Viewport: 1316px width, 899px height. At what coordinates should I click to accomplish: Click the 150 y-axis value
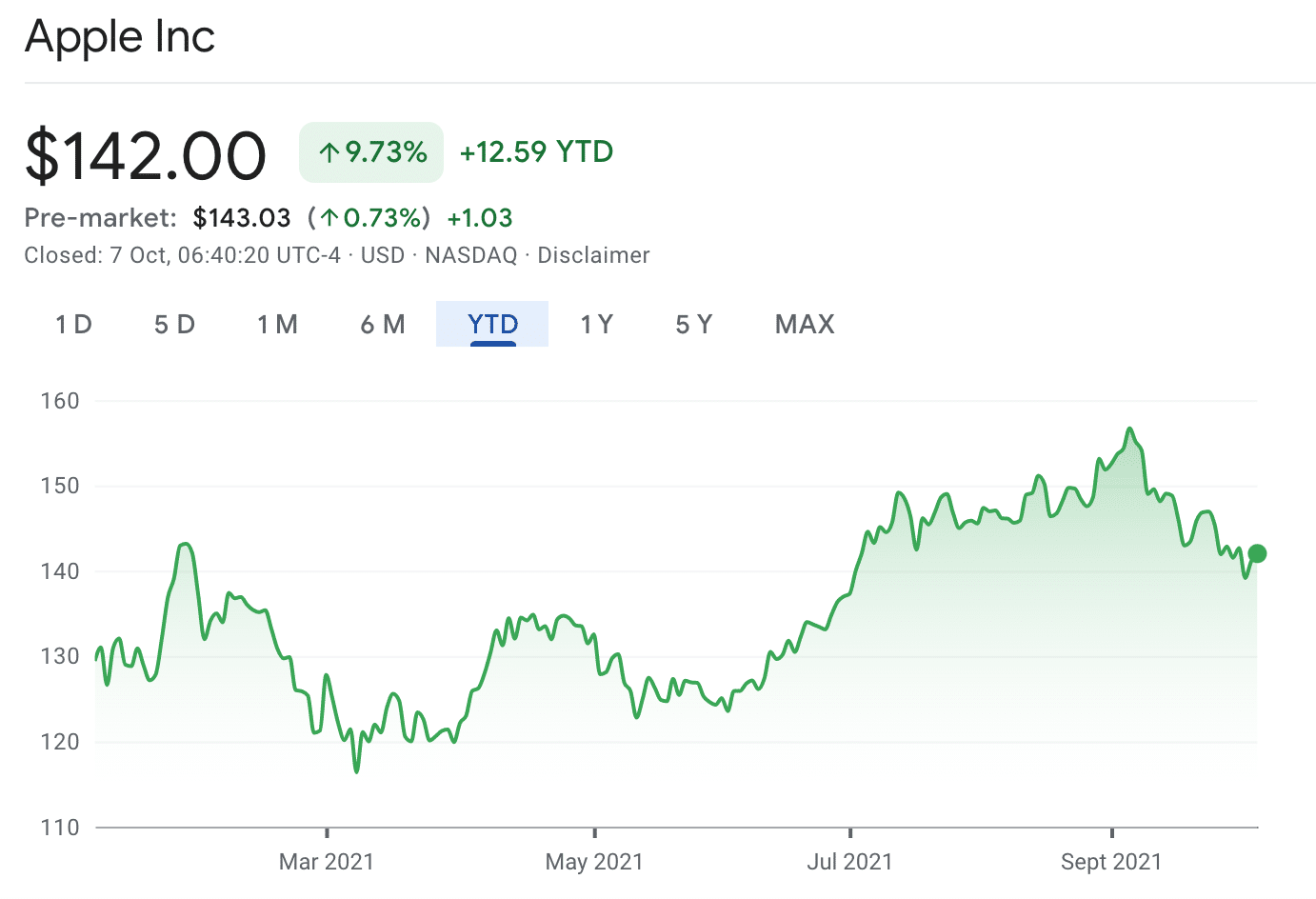(x=60, y=486)
